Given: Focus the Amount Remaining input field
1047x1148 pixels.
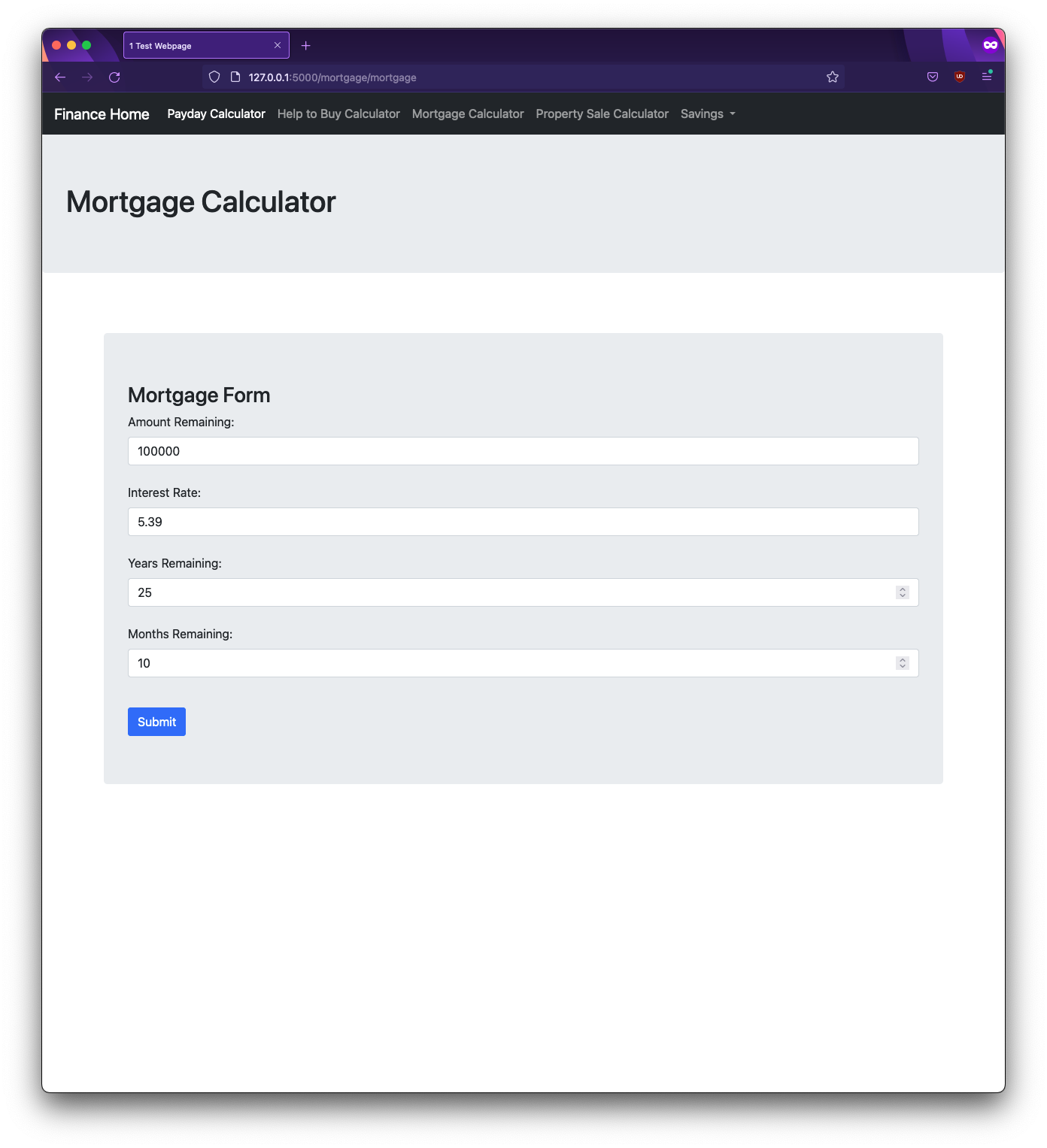Looking at the screenshot, I should [523, 451].
